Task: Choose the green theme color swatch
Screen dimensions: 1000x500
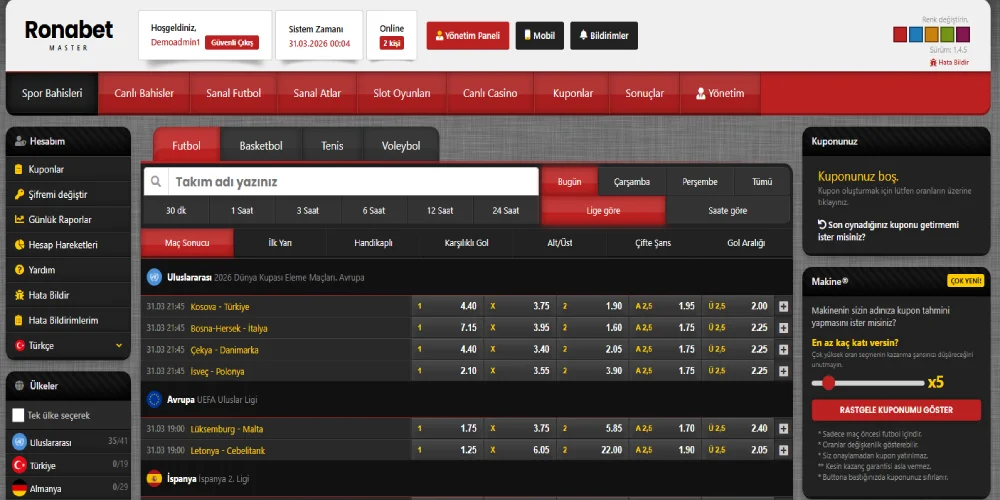Action: click(947, 34)
